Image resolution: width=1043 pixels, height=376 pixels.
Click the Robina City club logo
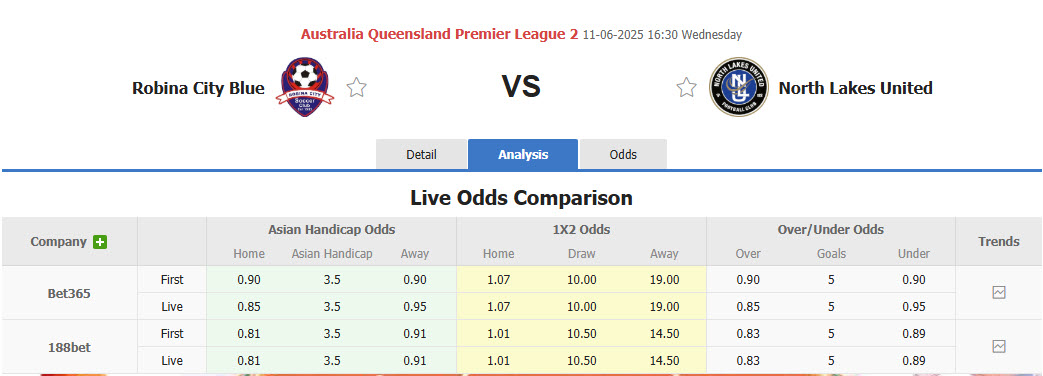tap(305, 87)
